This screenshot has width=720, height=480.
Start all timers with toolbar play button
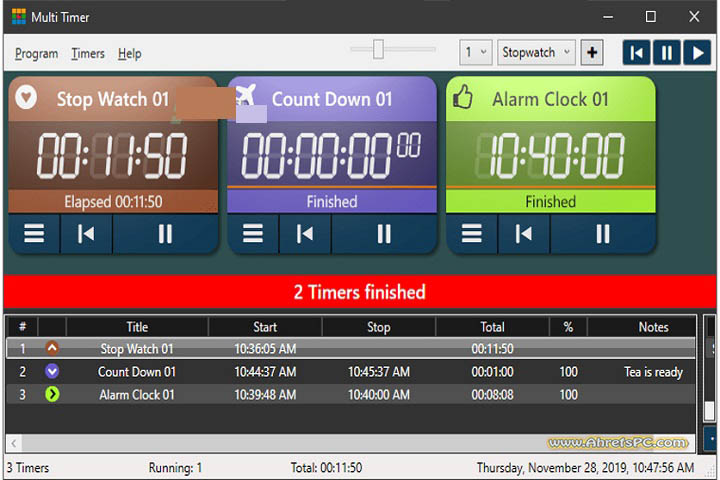click(697, 53)
